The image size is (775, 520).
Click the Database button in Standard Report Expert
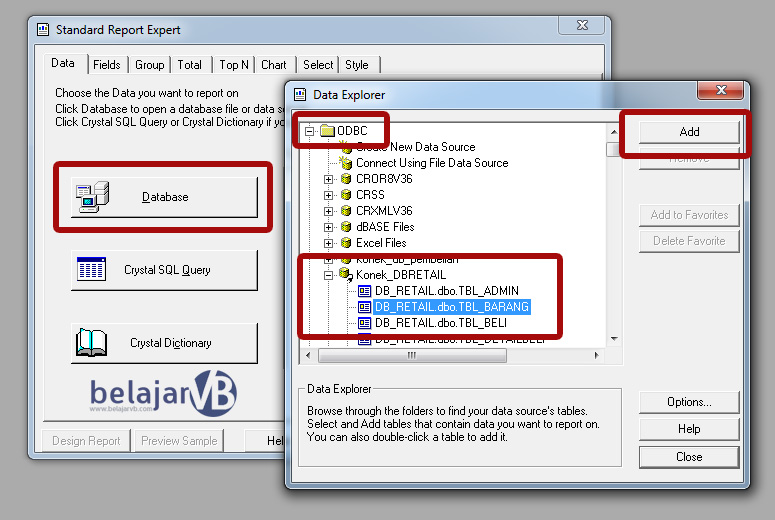pyautogui.click(x=164, y=197)
